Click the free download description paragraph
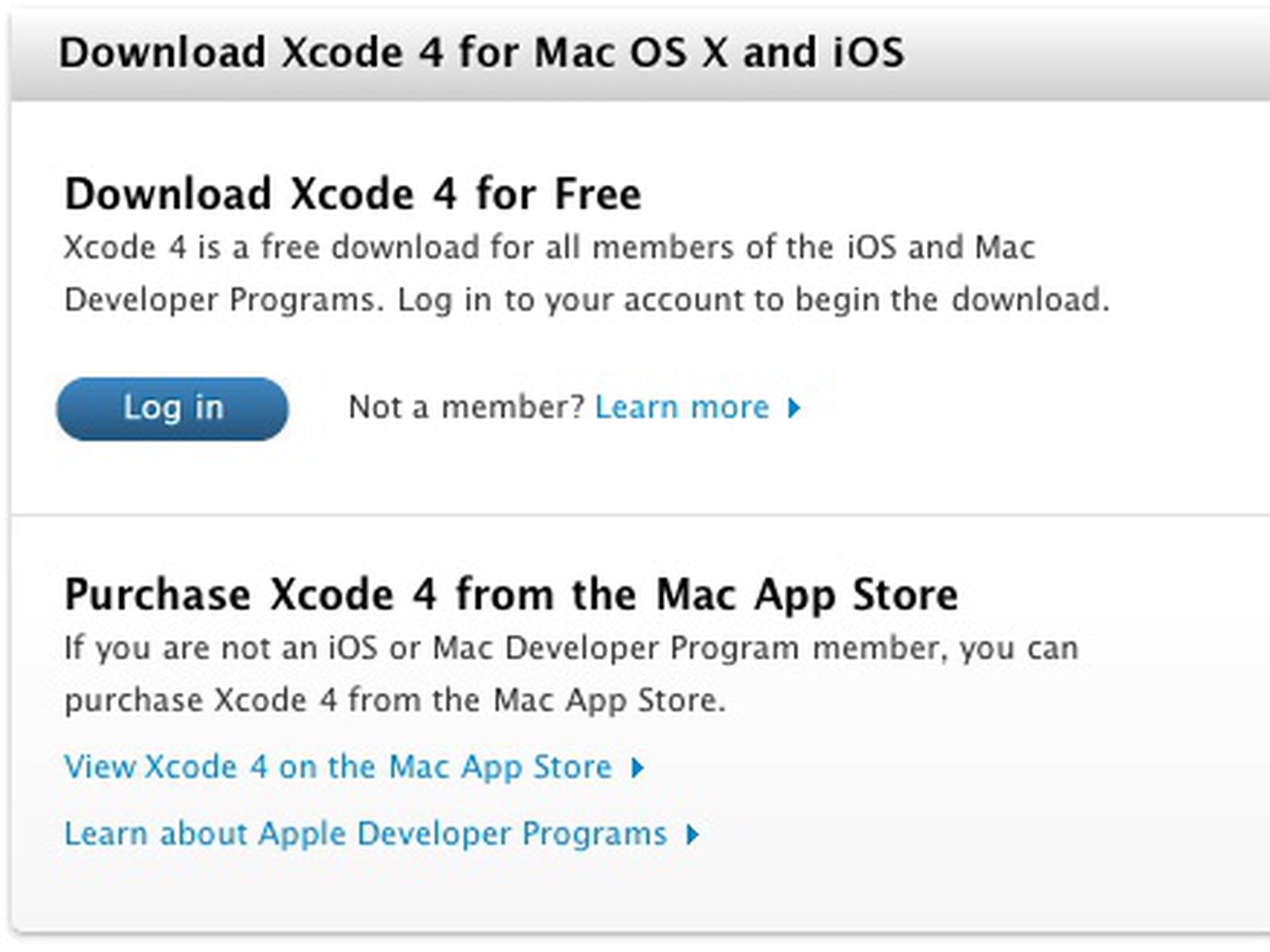The image size is (1270, 952). (548, 248)
